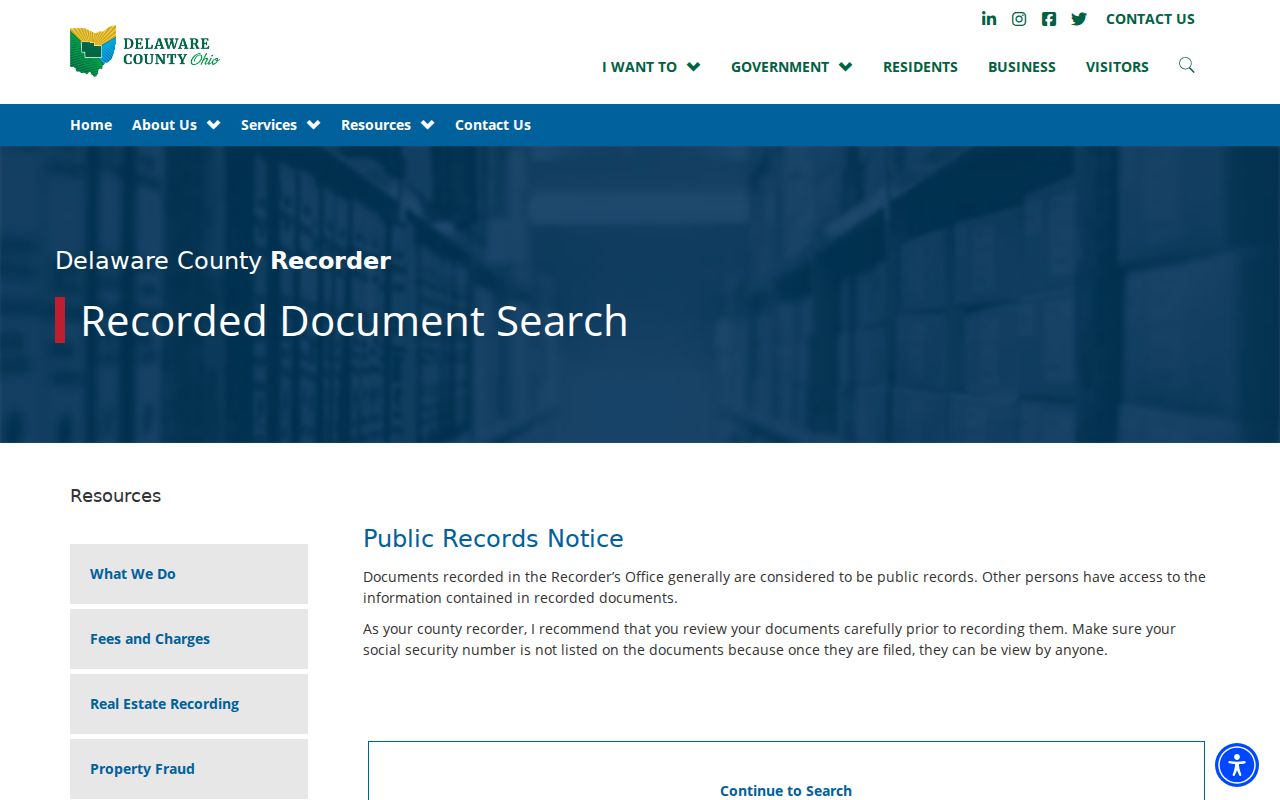Open the Property Fraud sidebar link

[189, 769]
